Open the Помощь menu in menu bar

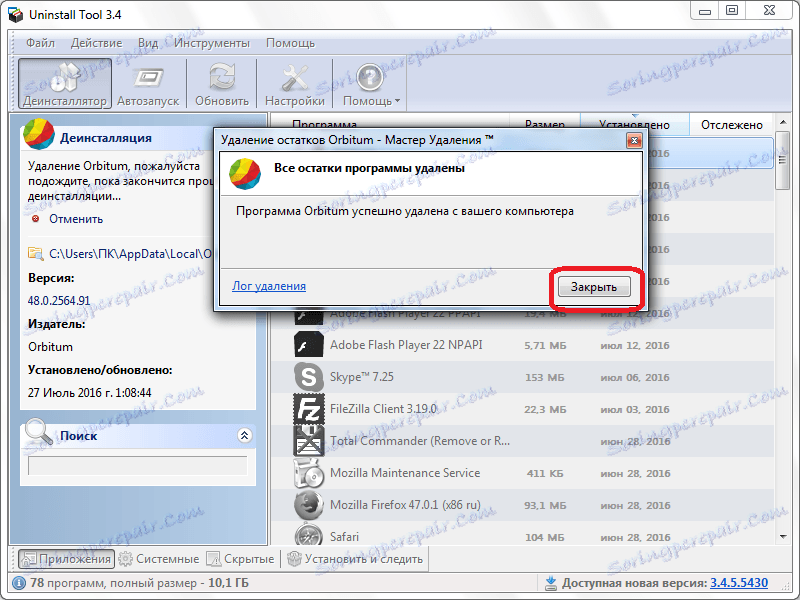coord(290,43)
